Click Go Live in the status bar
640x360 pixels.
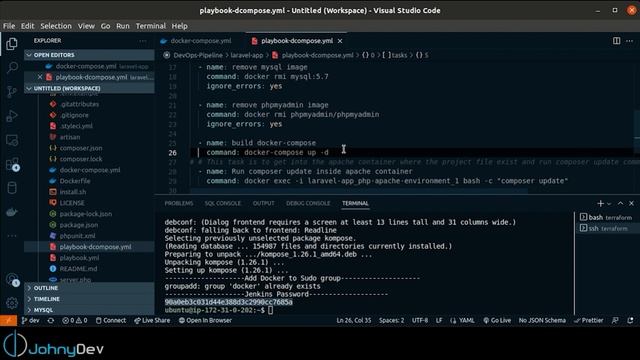click(x=497, y=320)
